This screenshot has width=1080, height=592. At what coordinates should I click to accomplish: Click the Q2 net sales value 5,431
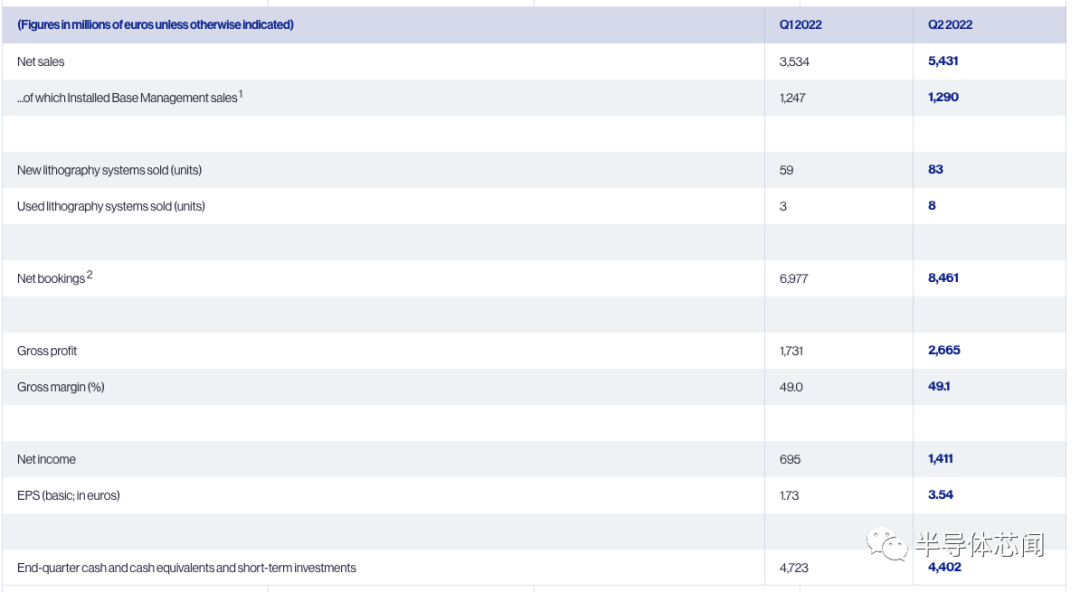[943, 61]
